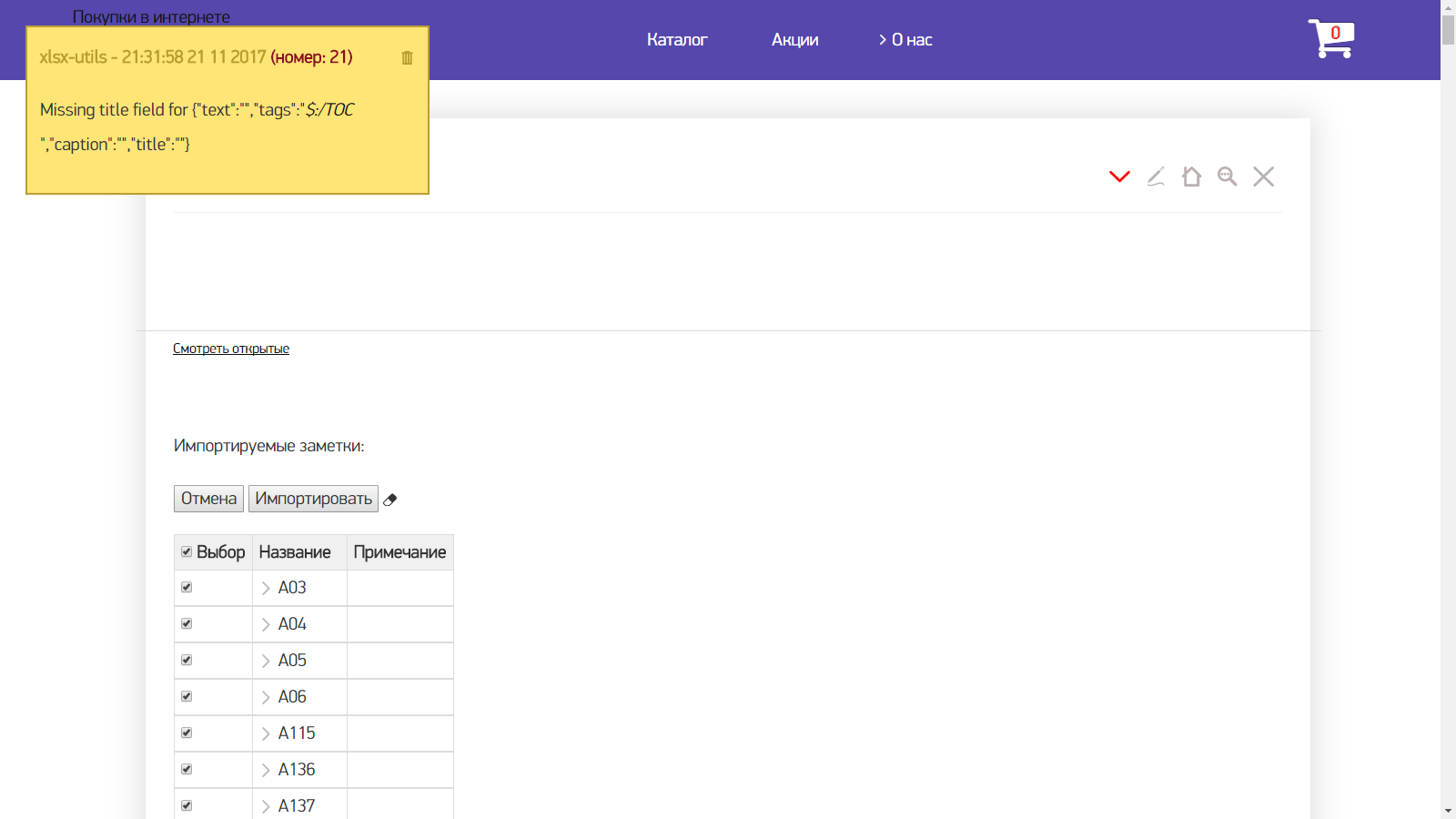Expand the A04 row chevron
This screenshot has height=819, width=1456.
[266, 624]
